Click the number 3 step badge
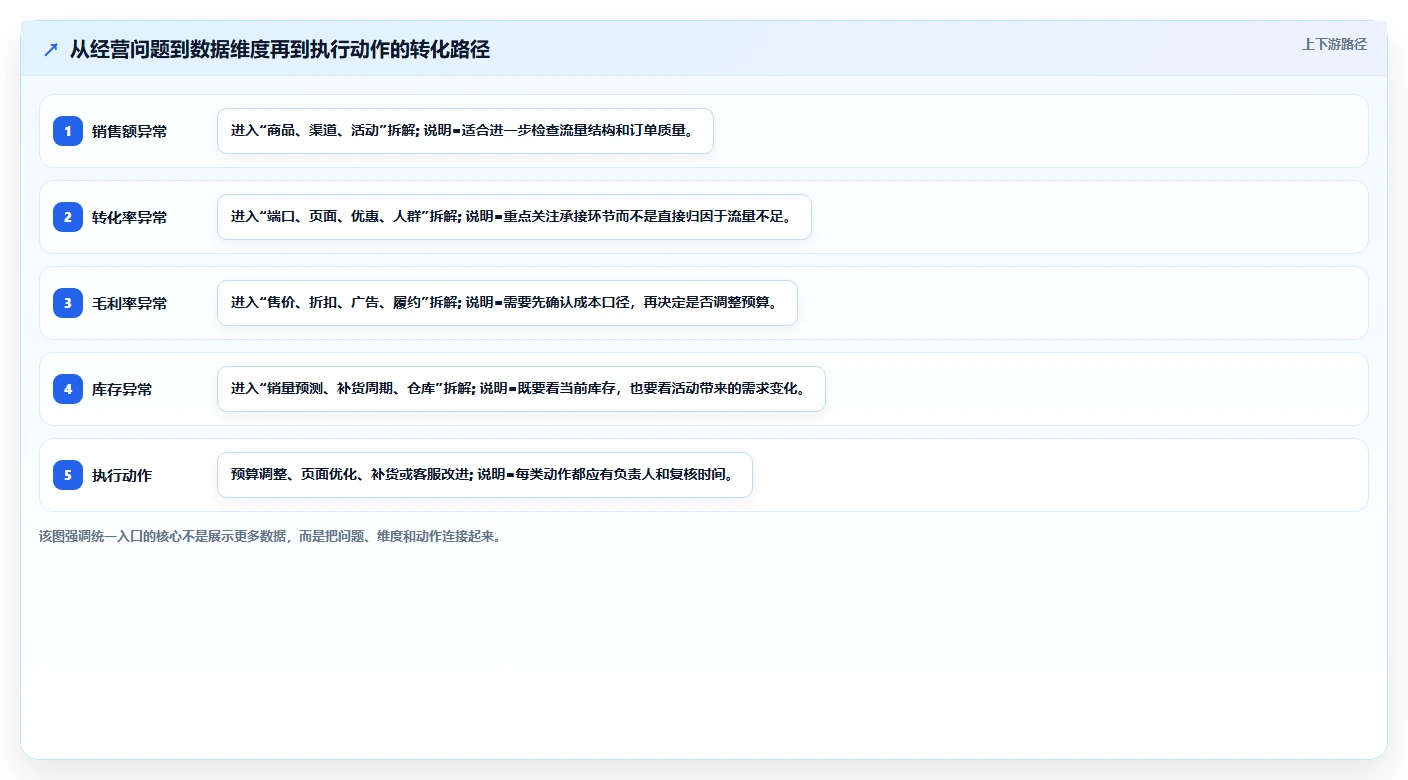The width and height of the screenshot is (1408, 780). pos(68,303)
